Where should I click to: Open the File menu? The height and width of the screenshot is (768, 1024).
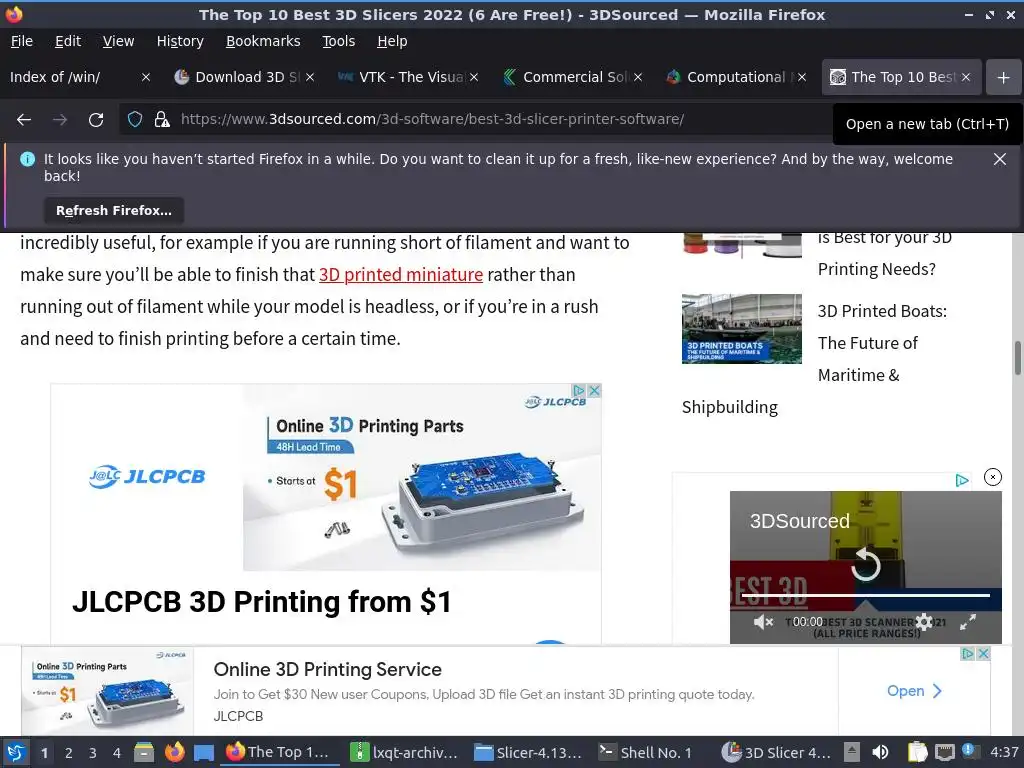pos(22,41)
